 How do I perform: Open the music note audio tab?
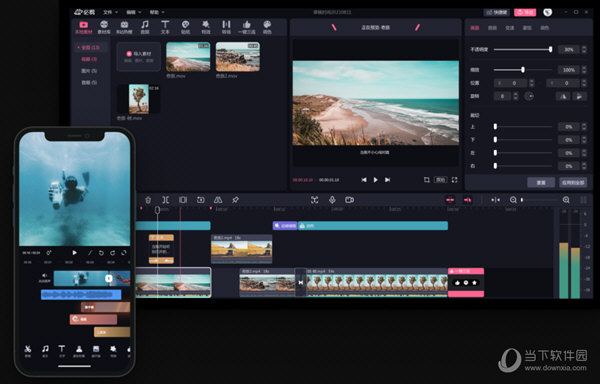pos(145,28)
